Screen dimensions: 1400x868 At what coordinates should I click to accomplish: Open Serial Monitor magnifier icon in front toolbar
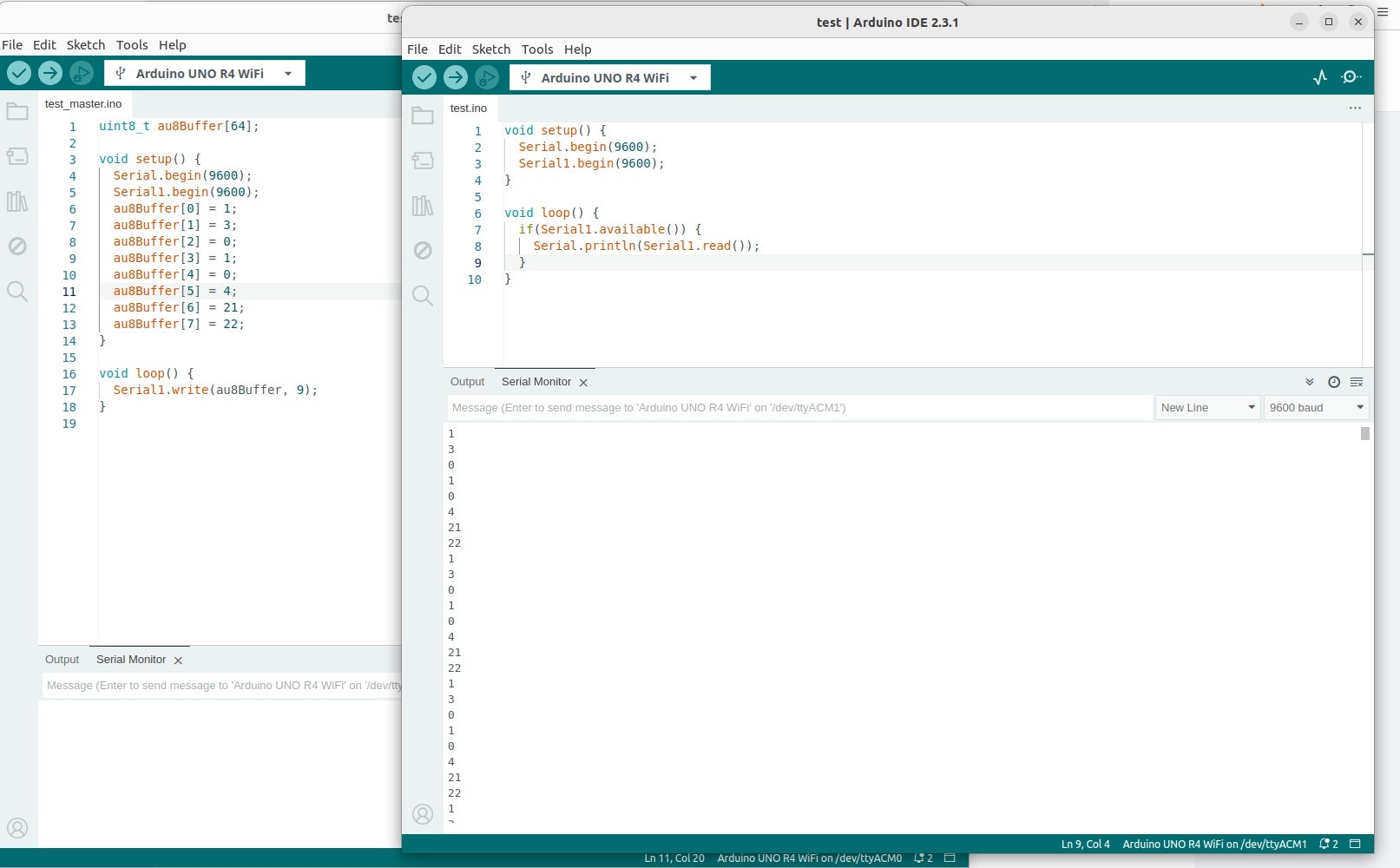[x=1351, y=77]
